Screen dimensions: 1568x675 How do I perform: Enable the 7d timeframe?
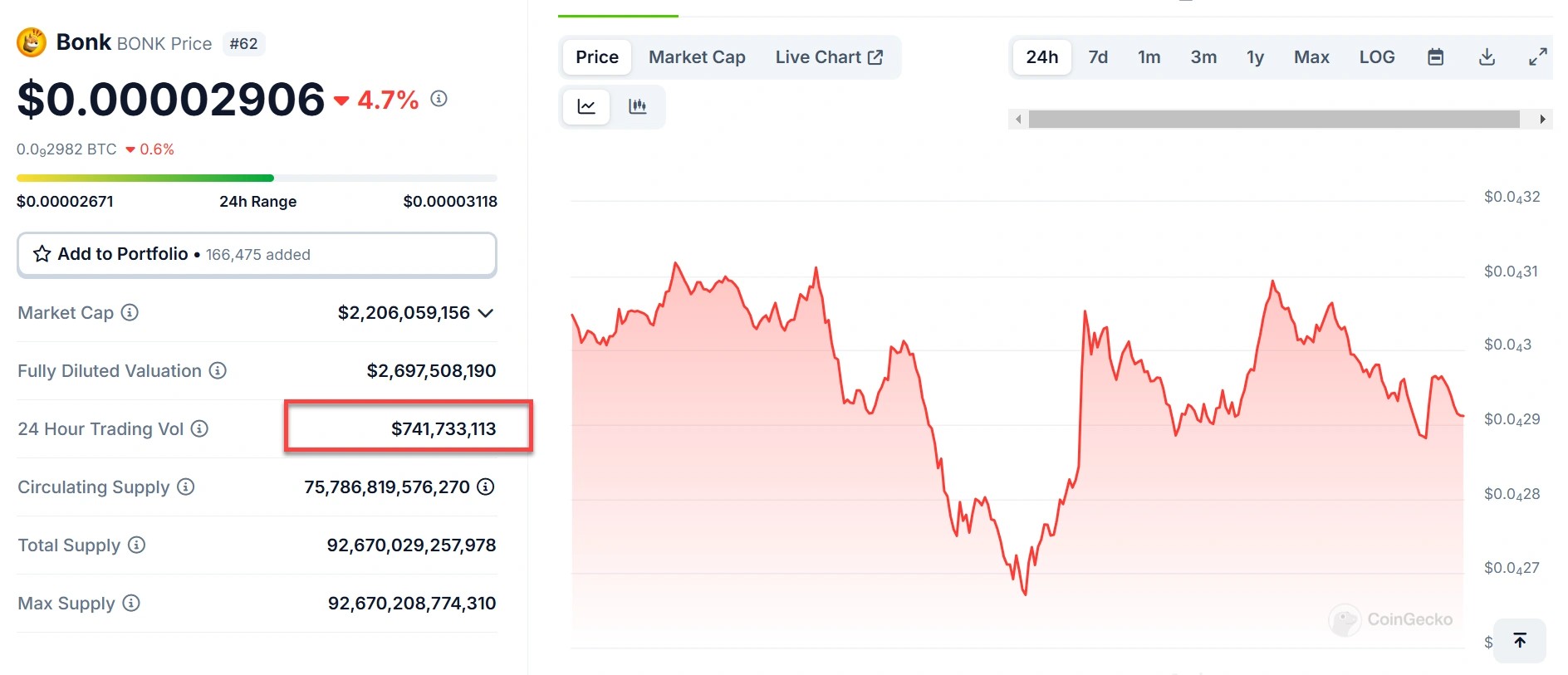tap(1098, 56)
